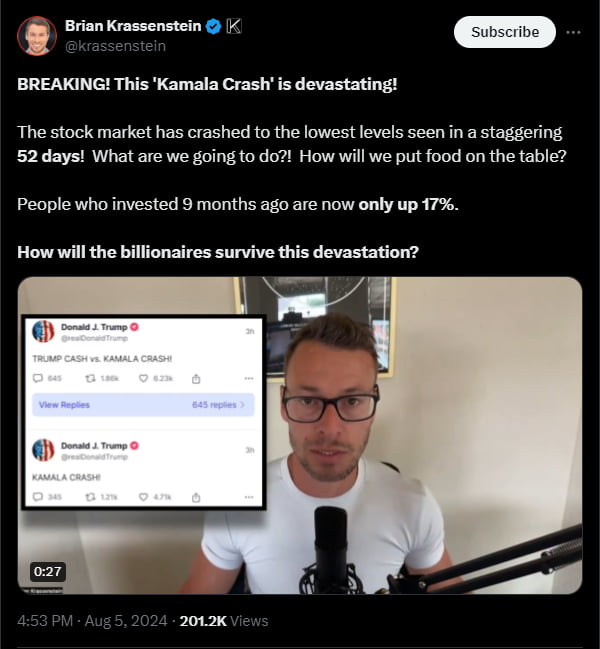This screenshot has height=649, width=600.
Task: Click the heart icon showing 4.71k
Action: tap(143, 497)
